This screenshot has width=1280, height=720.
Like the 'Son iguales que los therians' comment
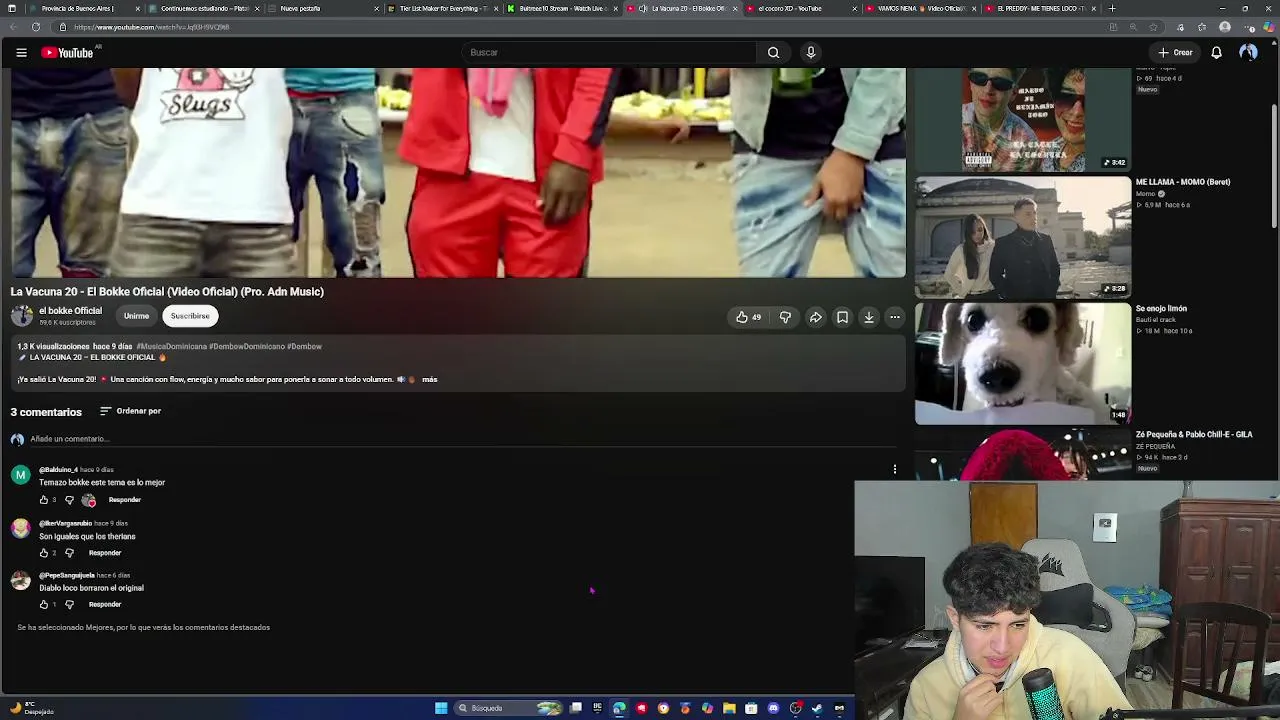[x=43, y=553]
